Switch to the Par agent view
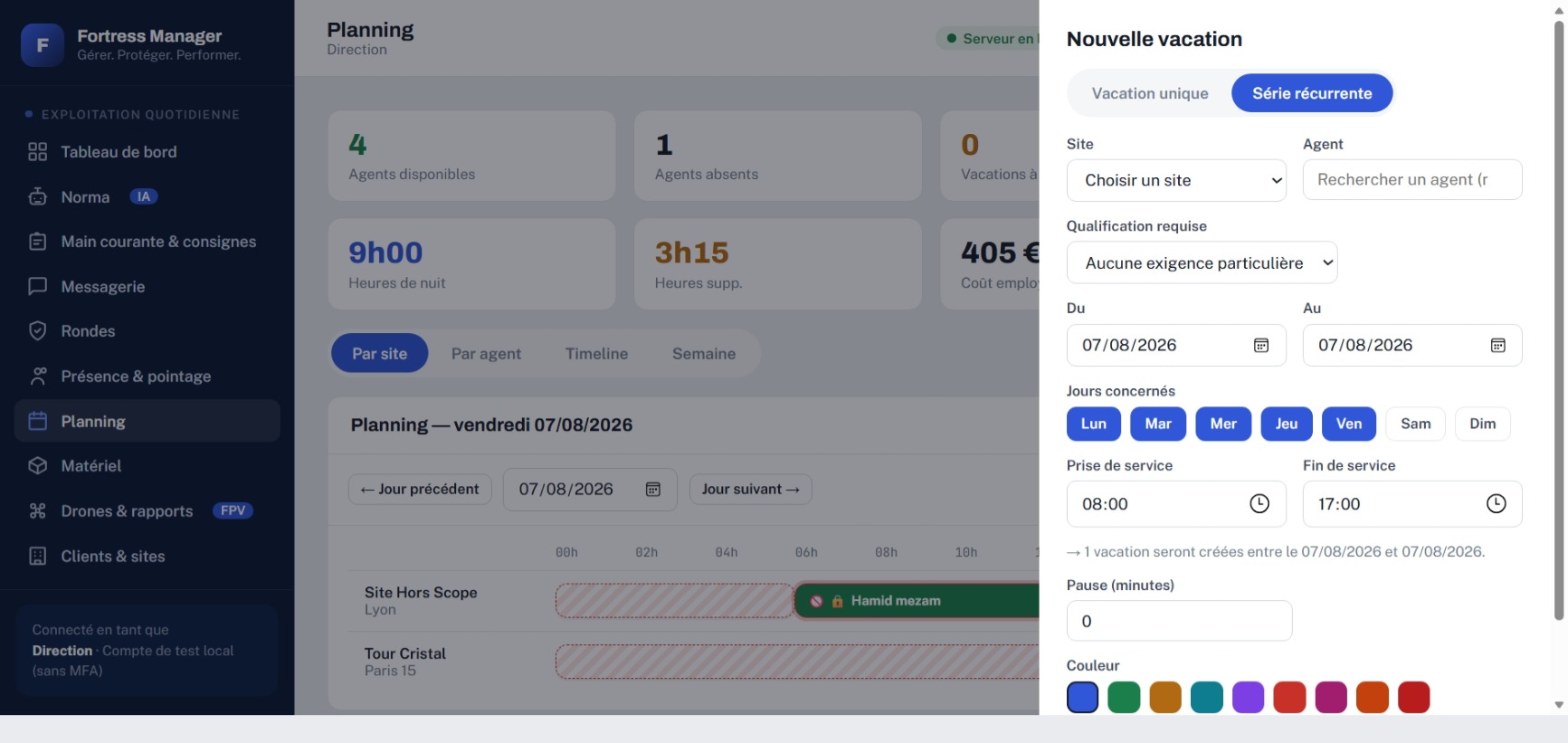Image resolution: width=1568 pixels, height=743 pixels. (x=486, y=354)
